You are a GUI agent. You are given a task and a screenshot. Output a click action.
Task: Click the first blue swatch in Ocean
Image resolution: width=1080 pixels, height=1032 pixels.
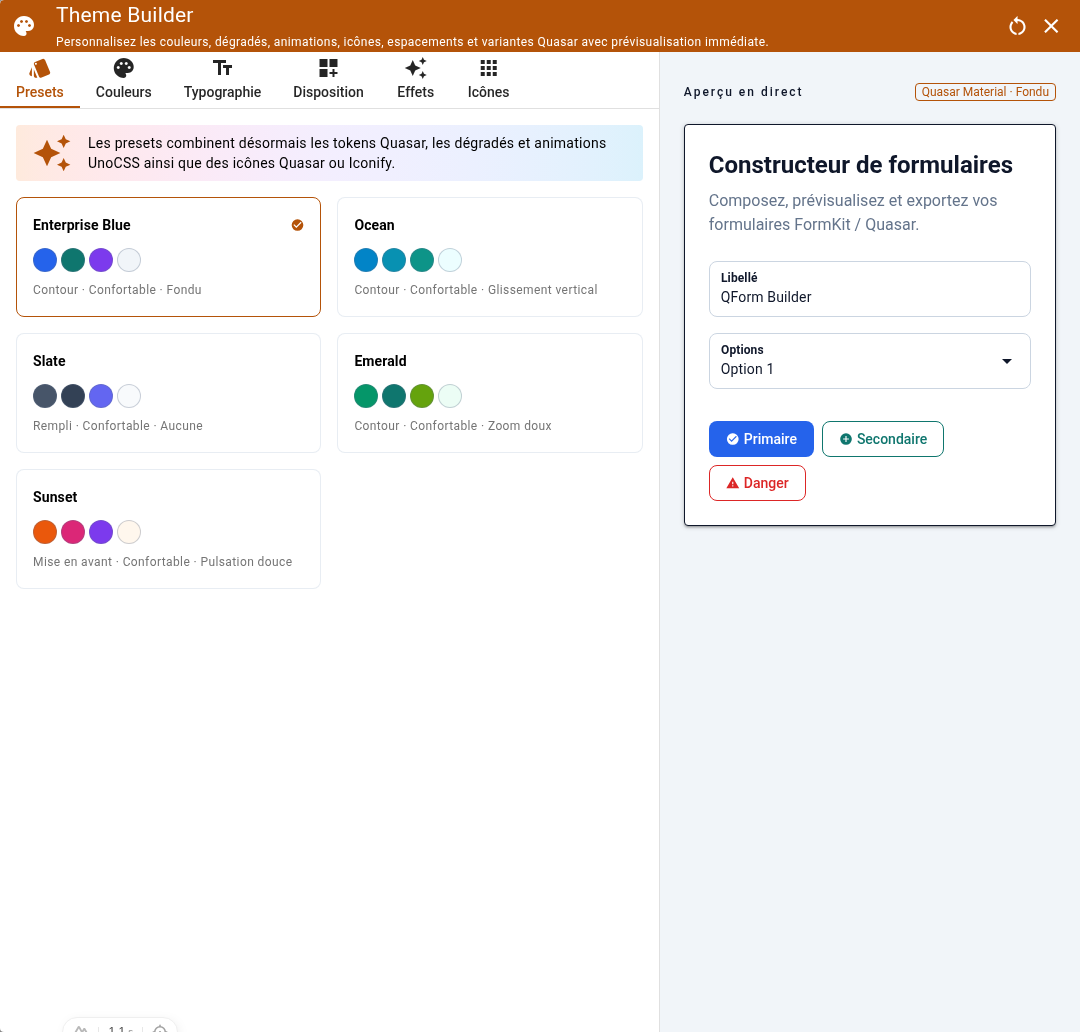(366, 260)
